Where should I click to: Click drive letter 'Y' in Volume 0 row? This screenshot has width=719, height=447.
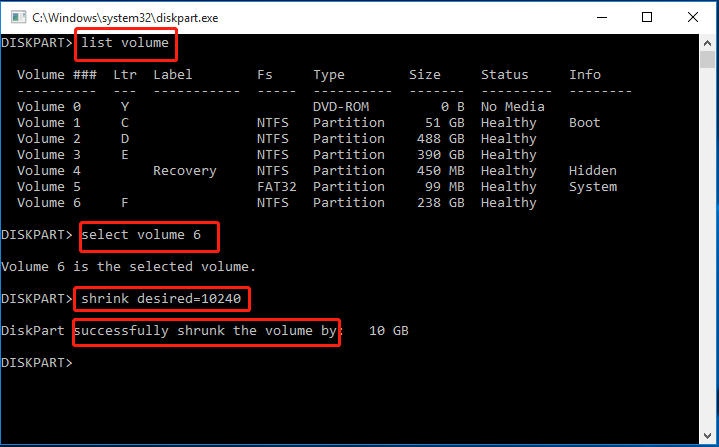125,107
